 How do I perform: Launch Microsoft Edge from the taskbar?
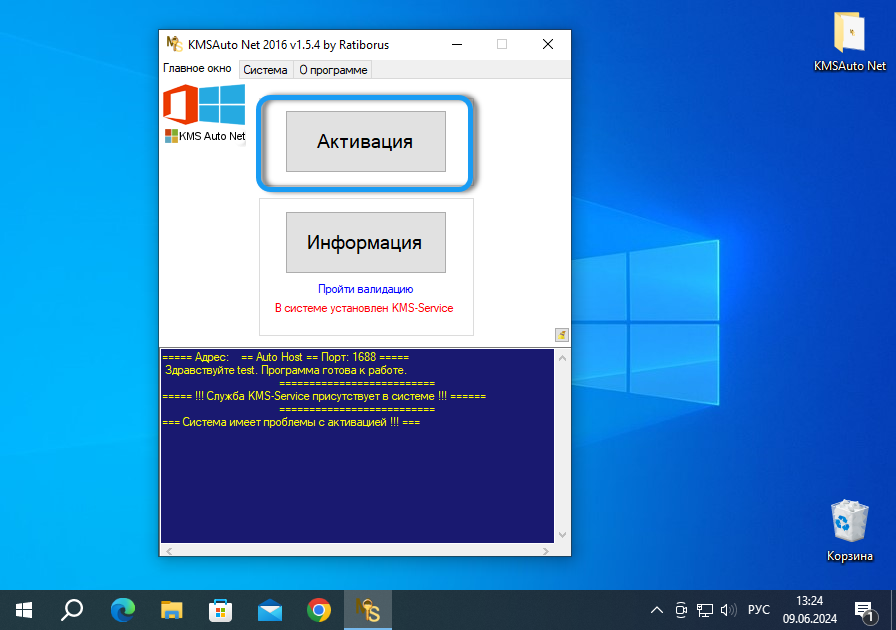point(123,610)
